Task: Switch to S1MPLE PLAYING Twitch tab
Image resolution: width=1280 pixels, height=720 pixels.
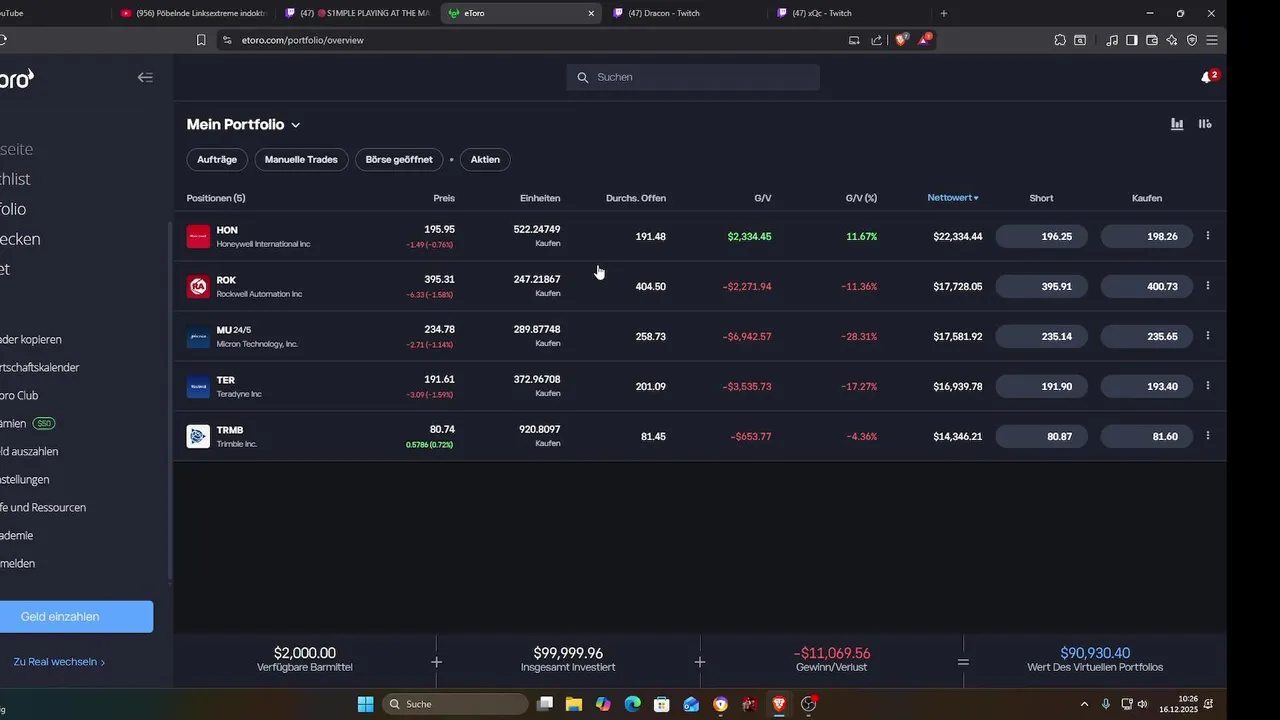Action: pos(357,13)
